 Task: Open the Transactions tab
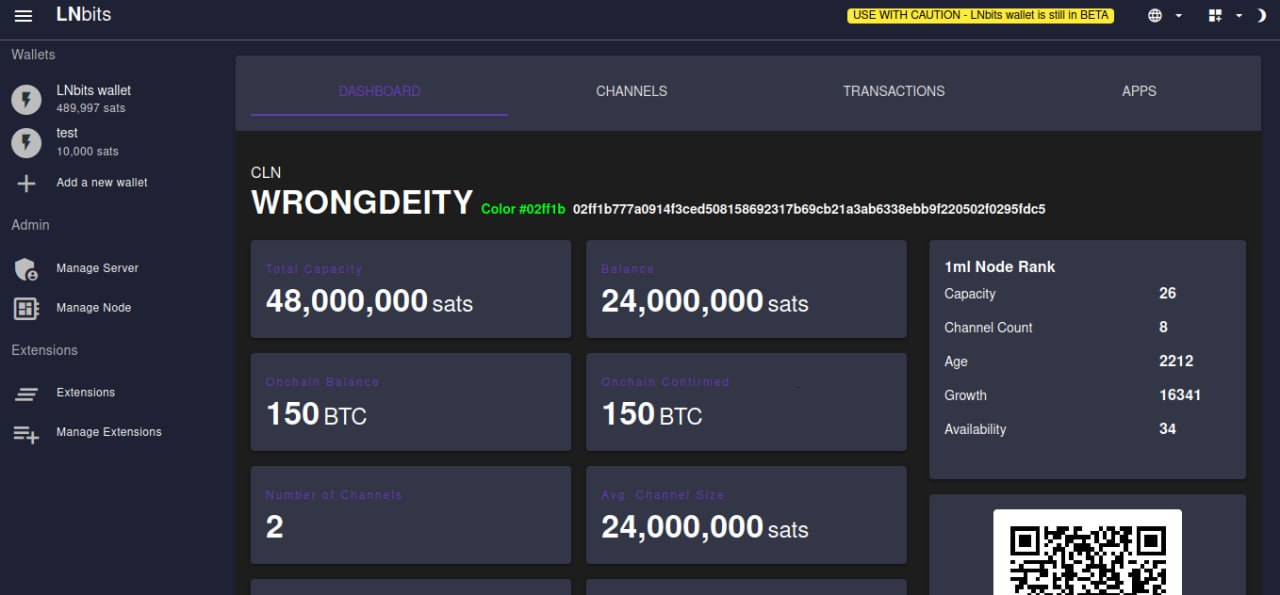click(x=893, y=91)
